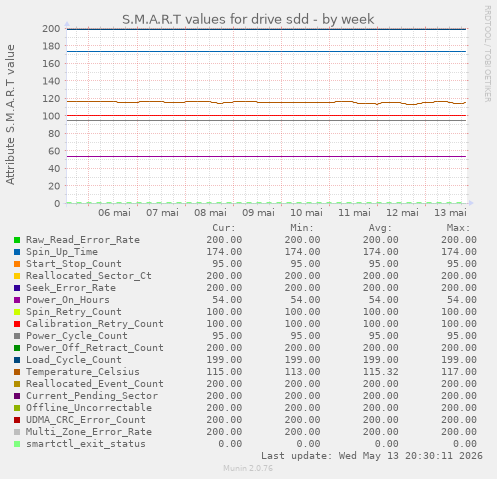497x479 pixels.
Task: Click the Calibration_Retry_Count red legend swatch
Action: (17, 324)
